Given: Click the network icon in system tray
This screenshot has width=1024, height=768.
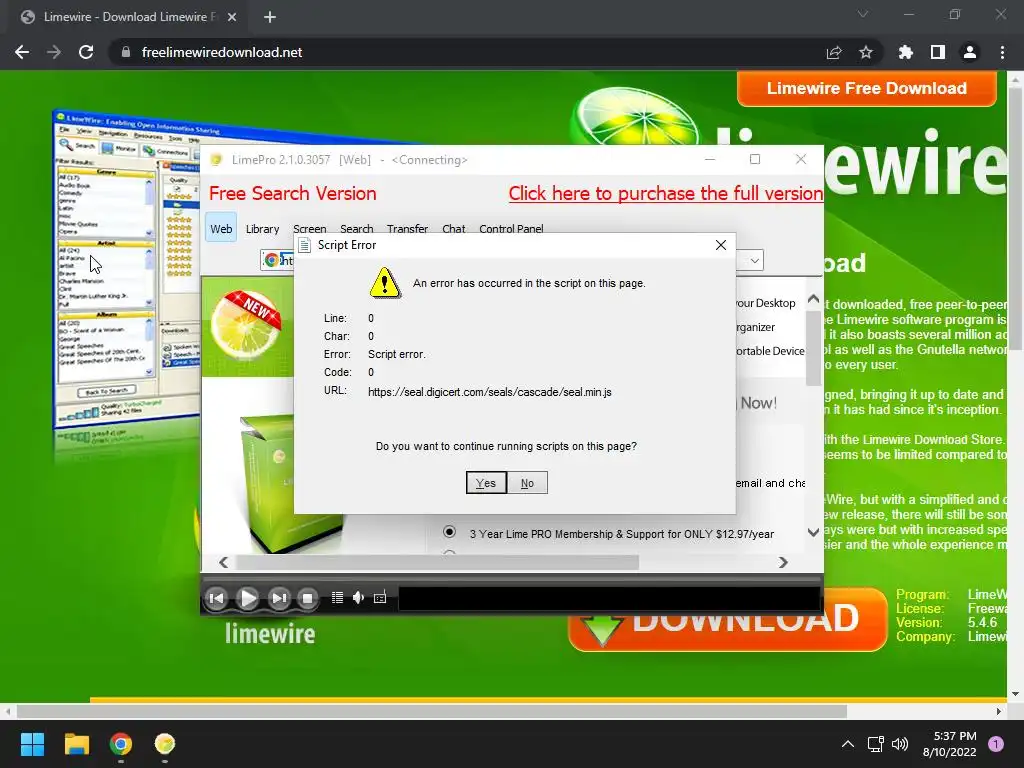Looking at the screenshot, I should click(x=875, y=744).
